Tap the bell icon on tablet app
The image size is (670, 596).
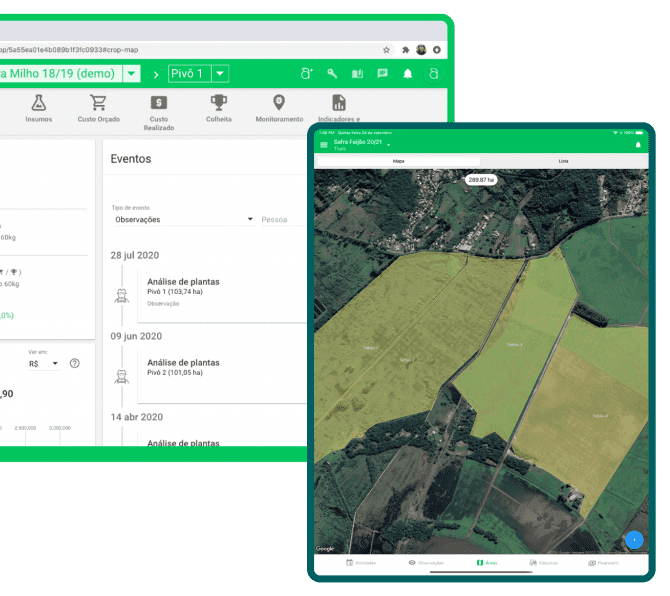[x=638, y=145]
